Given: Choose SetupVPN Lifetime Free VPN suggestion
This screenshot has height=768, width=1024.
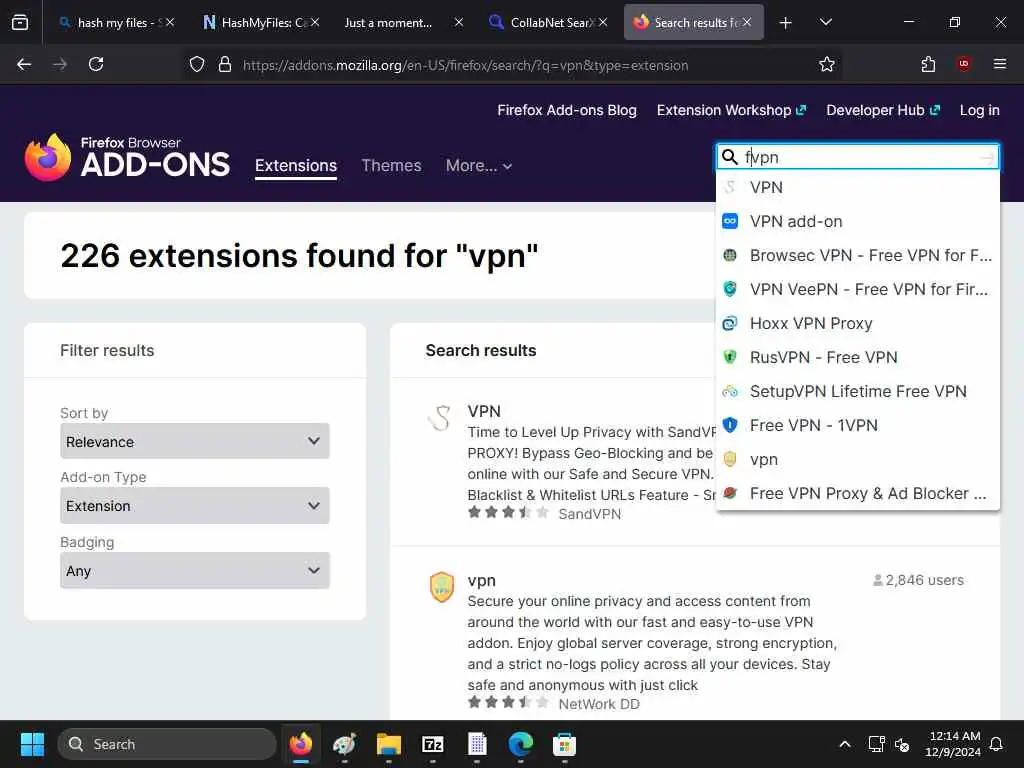Looking at the screenshot, I should point(857,391).
